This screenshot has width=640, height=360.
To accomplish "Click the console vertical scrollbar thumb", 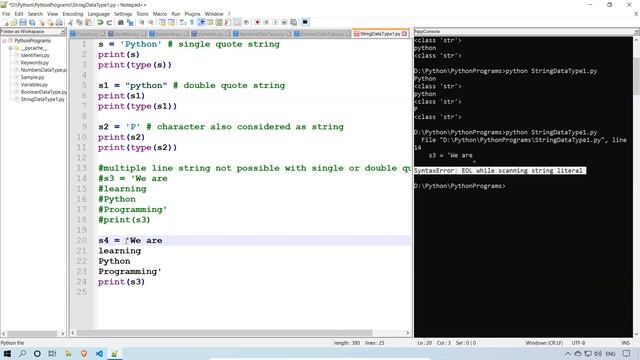I will tap(636, 76).
